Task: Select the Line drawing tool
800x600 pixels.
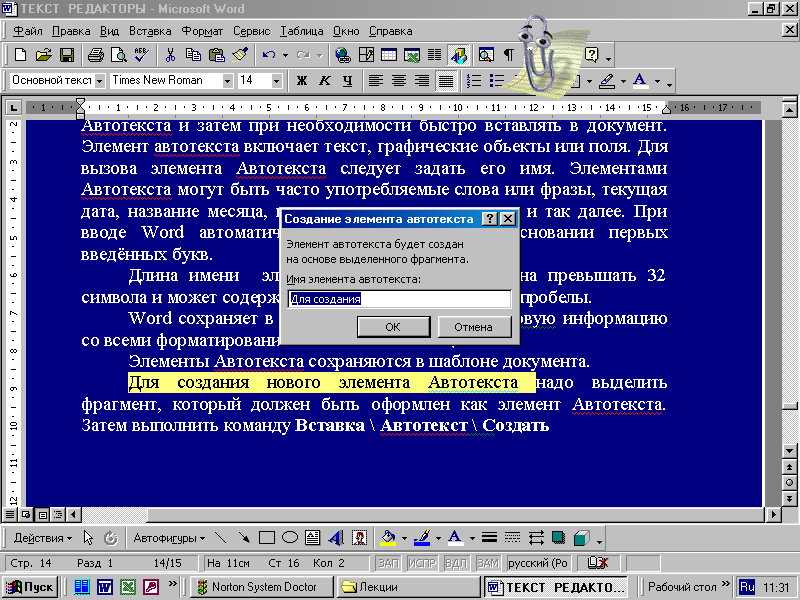Action: click(221, 538)
